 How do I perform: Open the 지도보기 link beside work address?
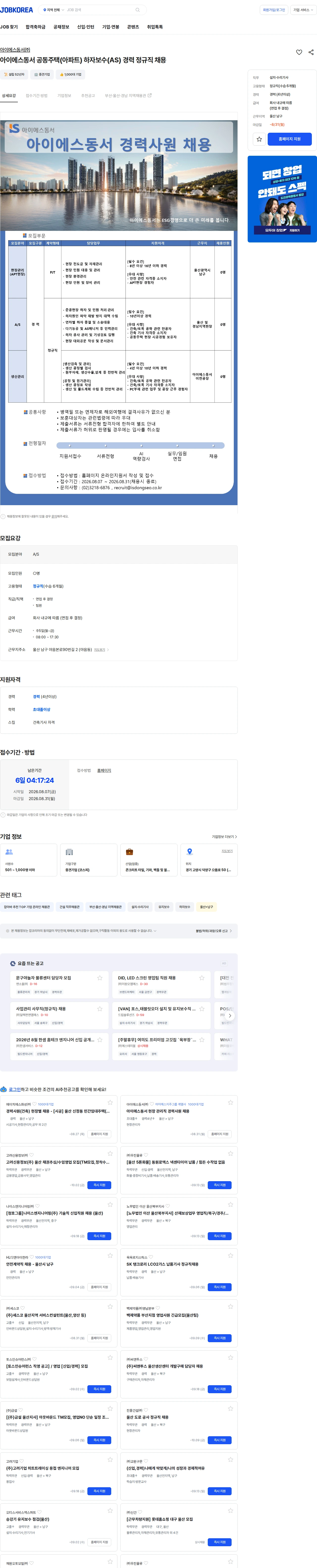point(101,650)
